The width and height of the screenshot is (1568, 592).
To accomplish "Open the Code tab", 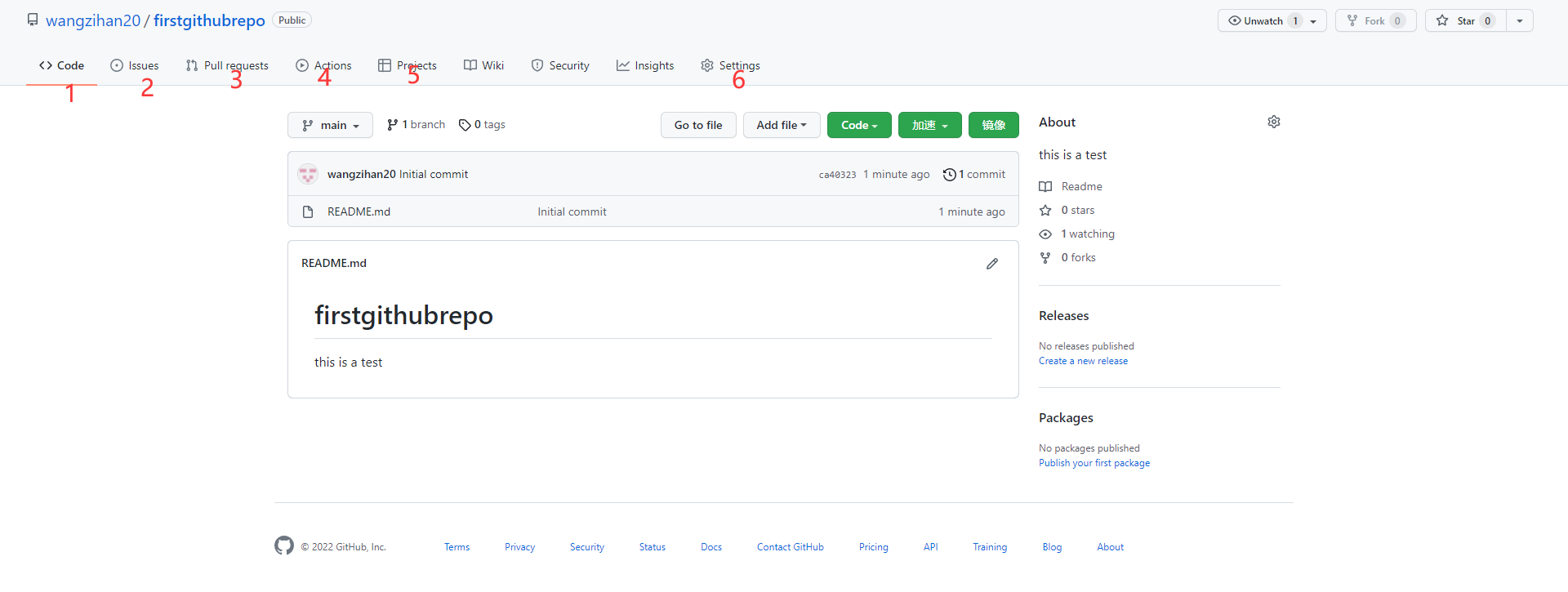I will [61, 65].
